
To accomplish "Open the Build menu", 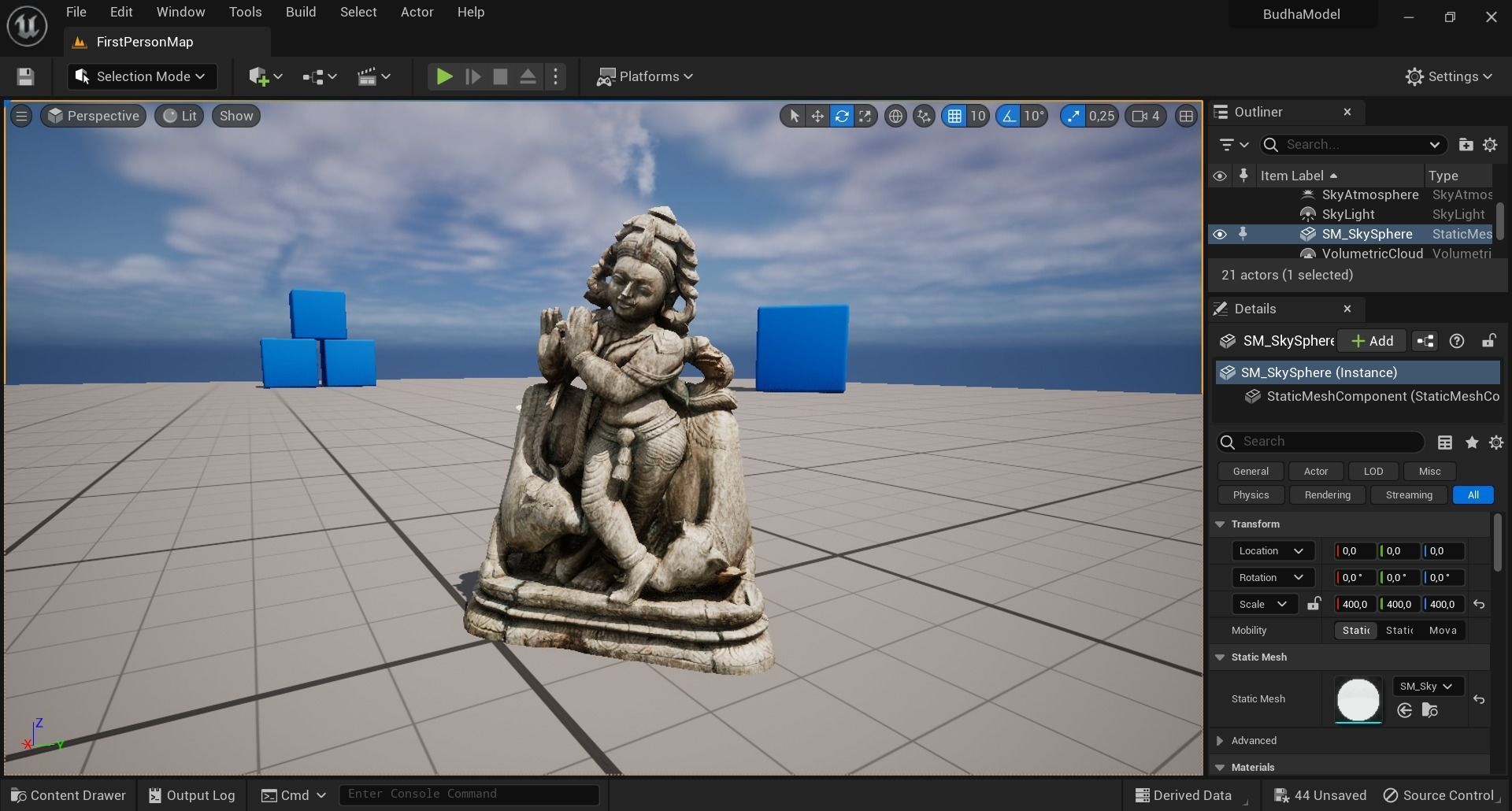I will [x=301, y=12].
